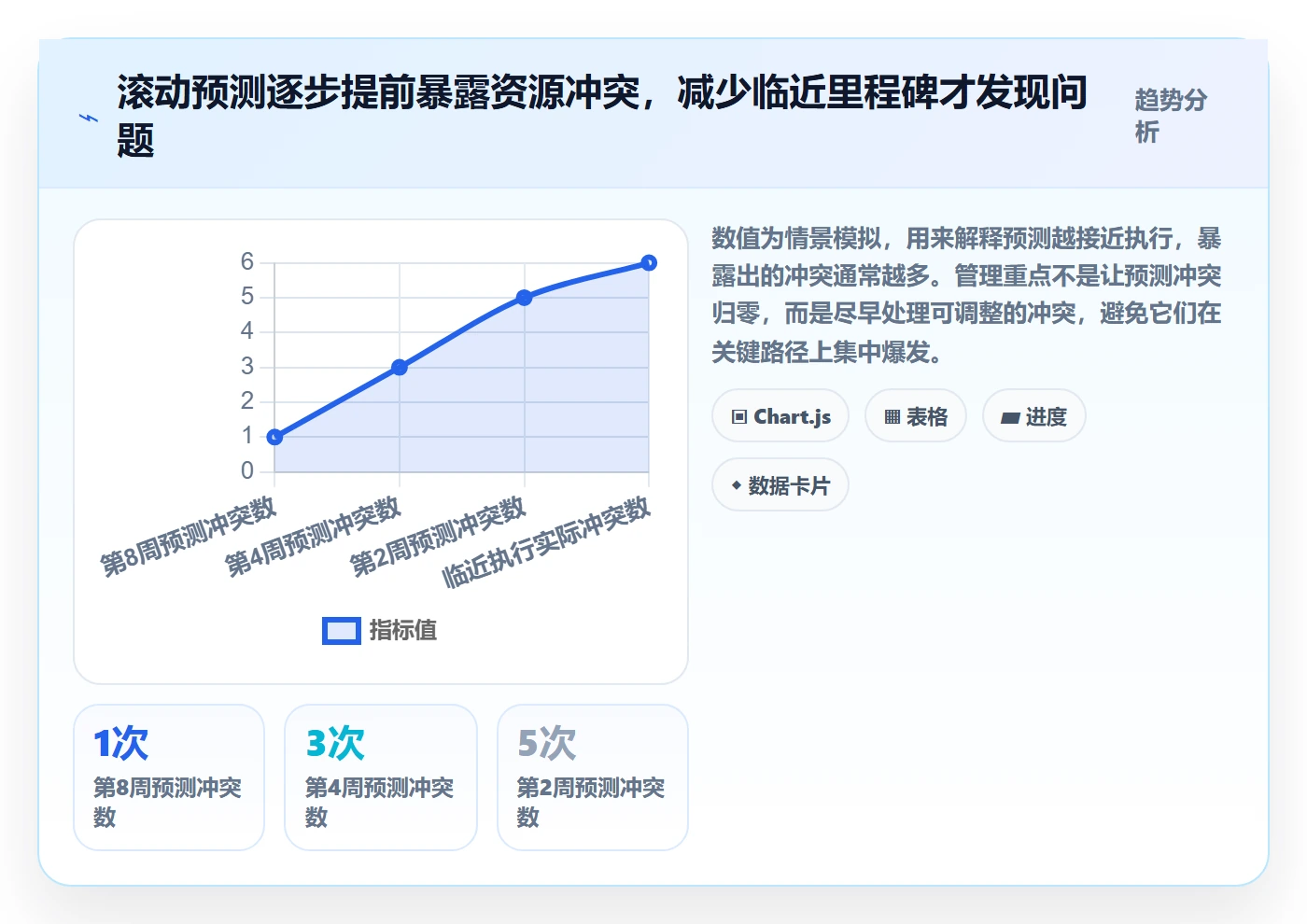This screenshot has width=1307, height=924.
Task: Click the lightning bolt icon beside the title
Action: (x=89, y=118)
